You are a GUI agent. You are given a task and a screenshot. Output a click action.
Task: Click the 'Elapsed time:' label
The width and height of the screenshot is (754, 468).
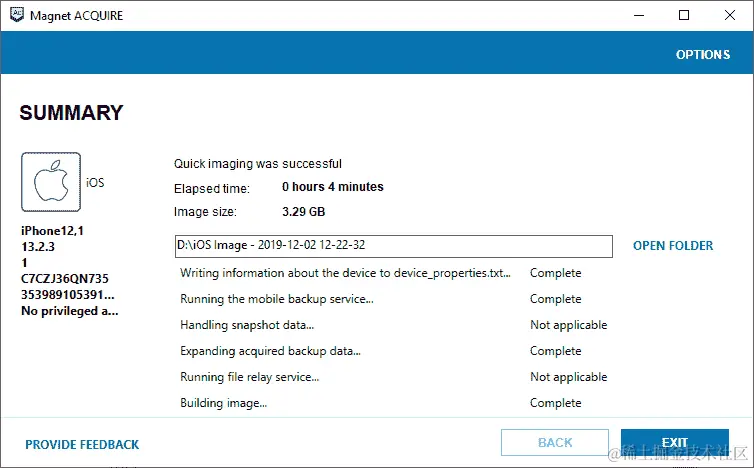212,189
